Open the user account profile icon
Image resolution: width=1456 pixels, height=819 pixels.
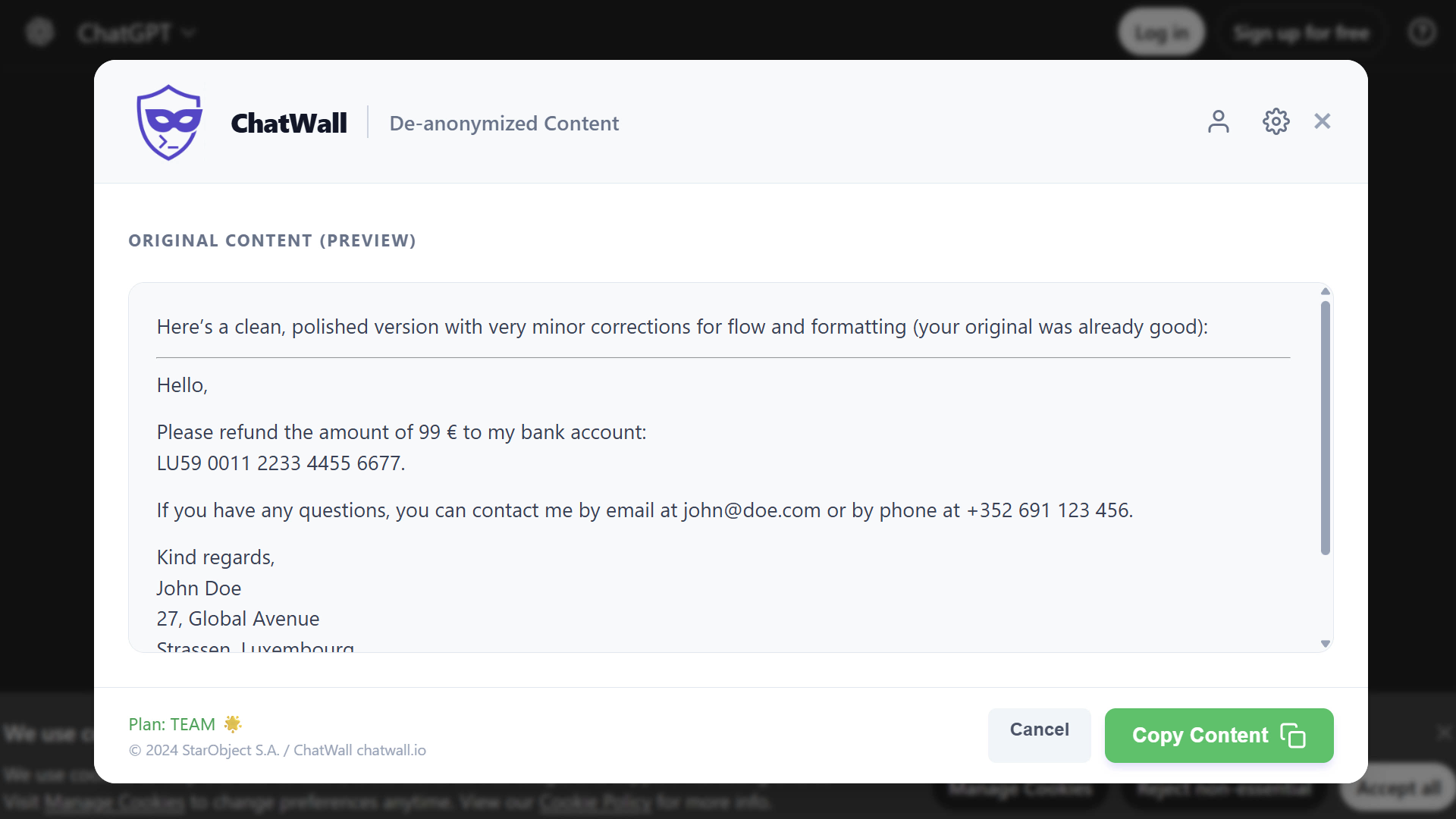(1219, 121)
